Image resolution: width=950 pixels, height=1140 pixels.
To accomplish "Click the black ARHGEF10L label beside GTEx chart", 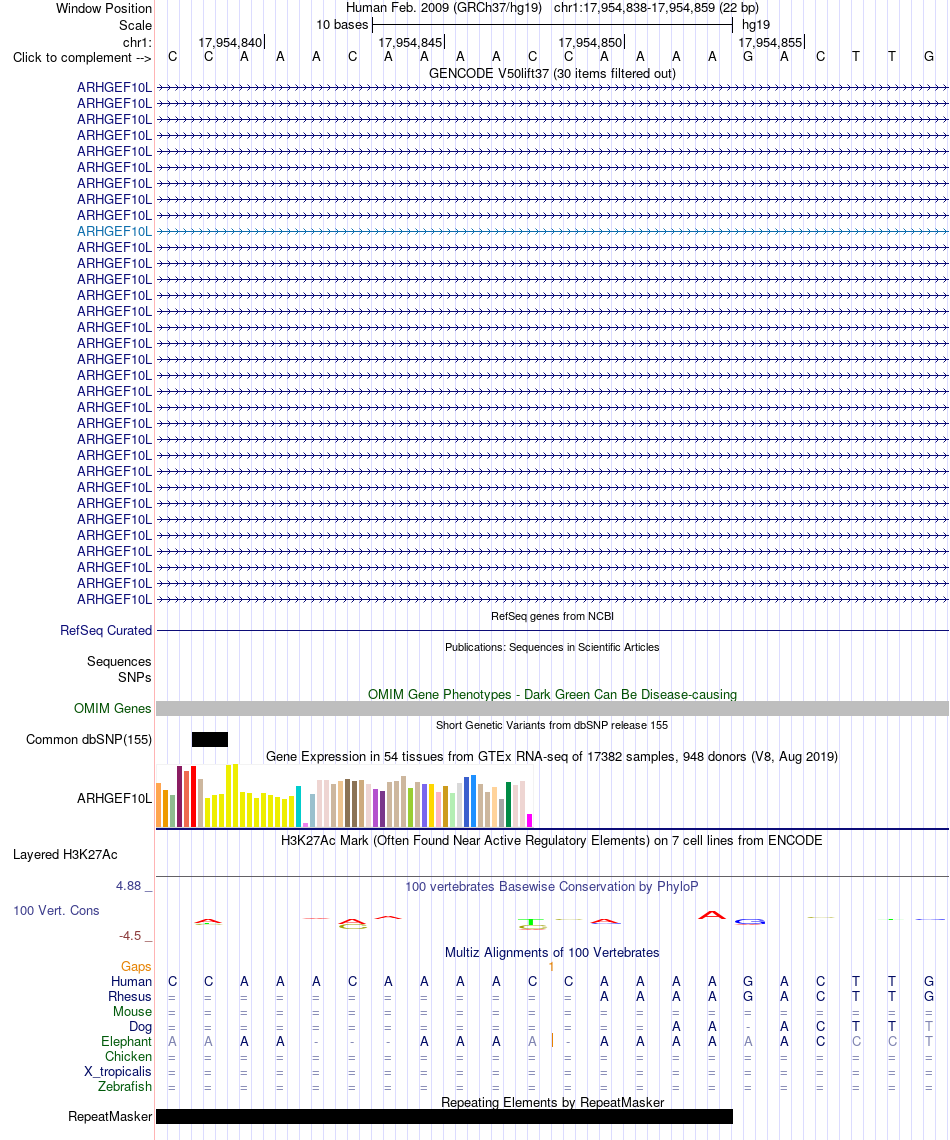I will coord(115,798).
